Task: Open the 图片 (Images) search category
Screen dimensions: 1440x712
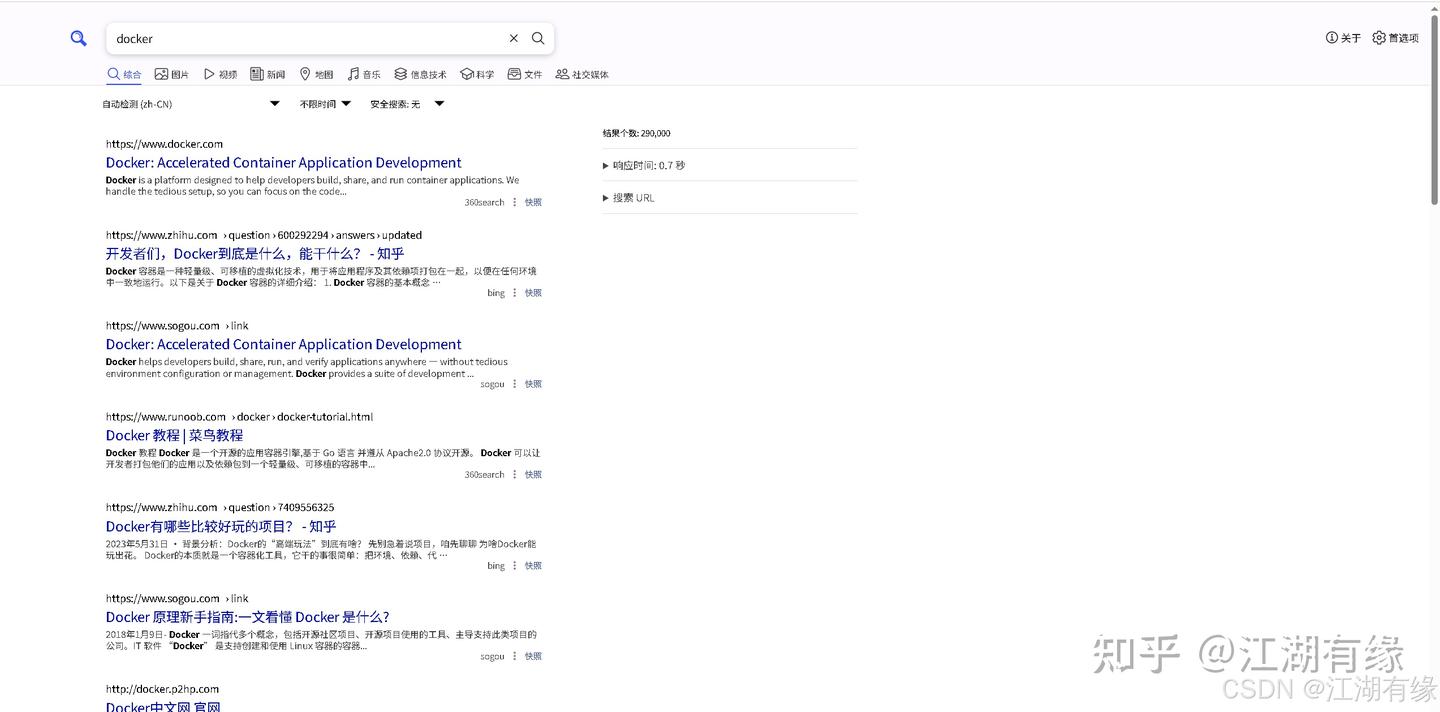Action: [x=172, y=73]
